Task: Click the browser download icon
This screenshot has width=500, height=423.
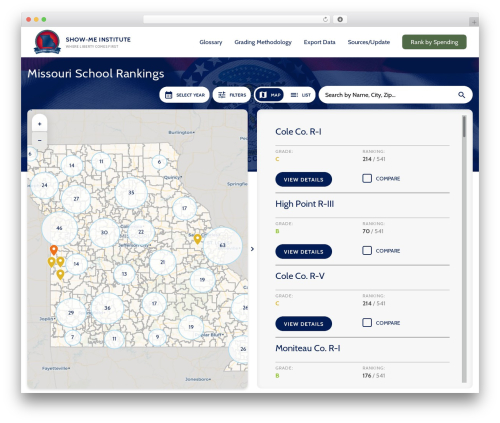Action: click(340, 20)
